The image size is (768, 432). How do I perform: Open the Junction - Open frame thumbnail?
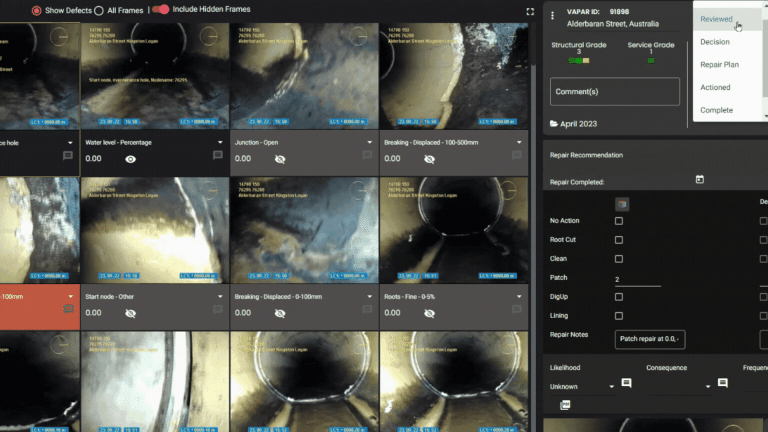(x=304, y=76)
